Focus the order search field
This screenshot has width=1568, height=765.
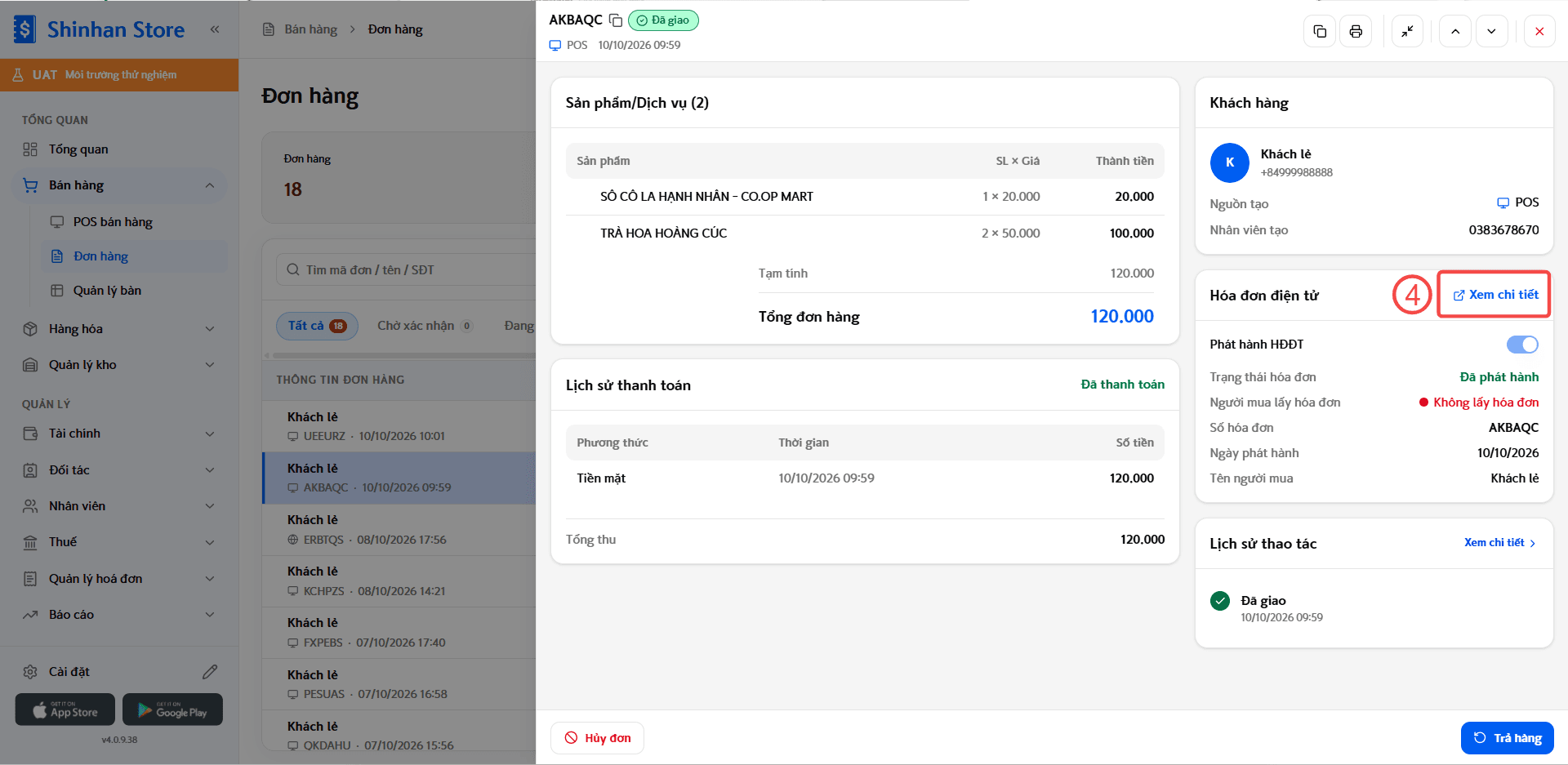tap(407, 269)
